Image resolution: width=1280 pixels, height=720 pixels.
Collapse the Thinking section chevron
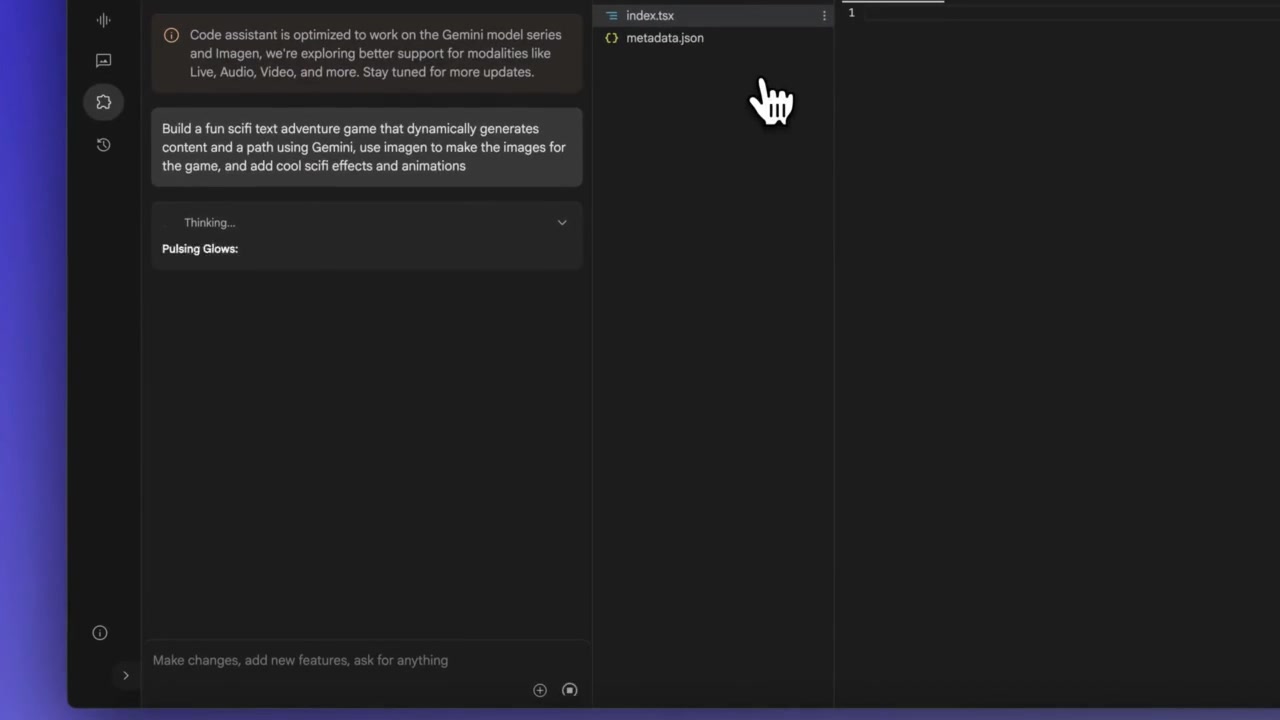pos(562,223)
